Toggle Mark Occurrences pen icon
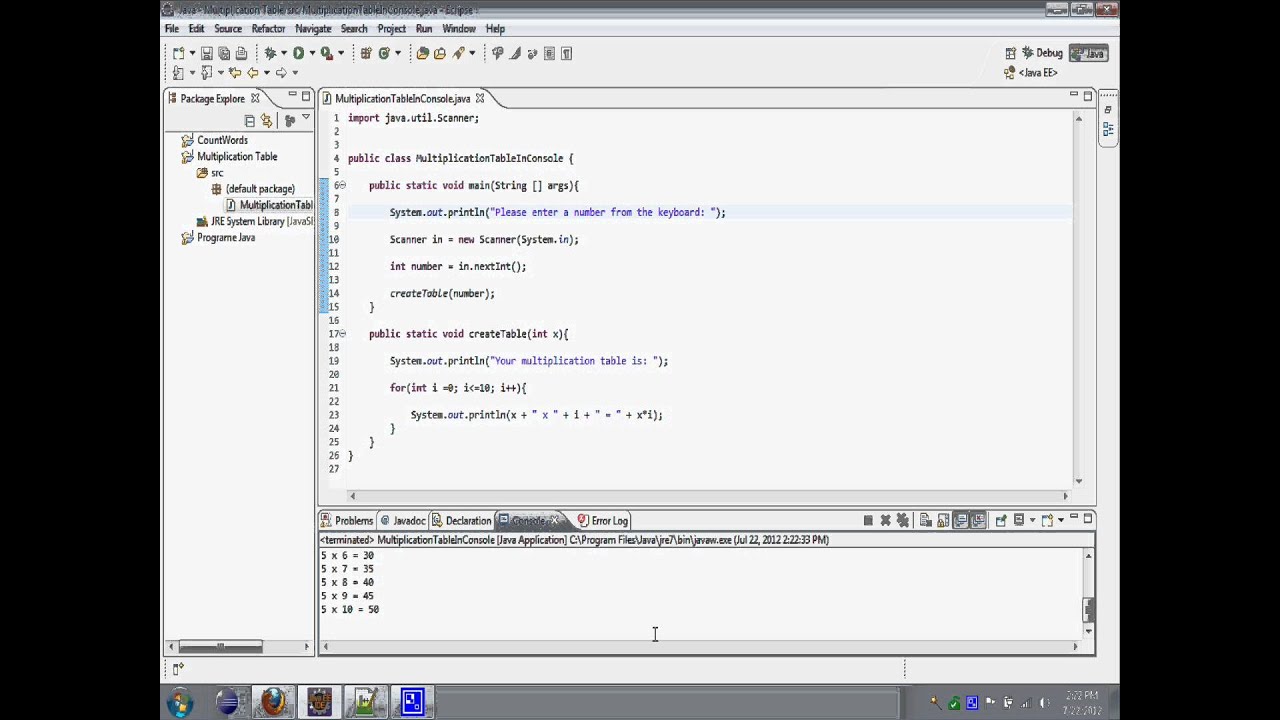The height and width of the screenshot is (720, 1280). [514, 53]
